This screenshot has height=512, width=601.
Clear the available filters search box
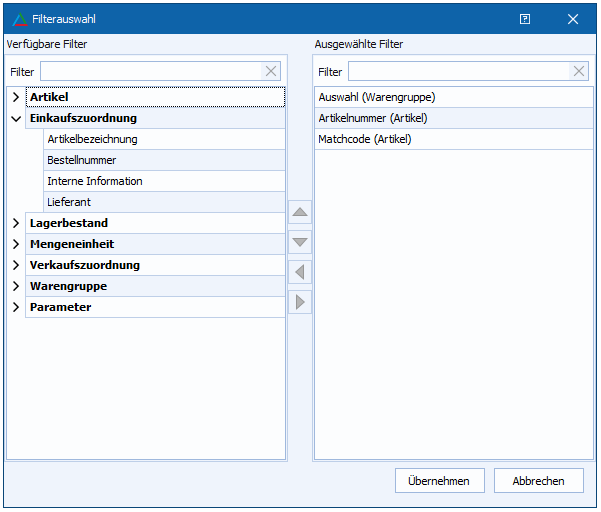coord(271,71)
